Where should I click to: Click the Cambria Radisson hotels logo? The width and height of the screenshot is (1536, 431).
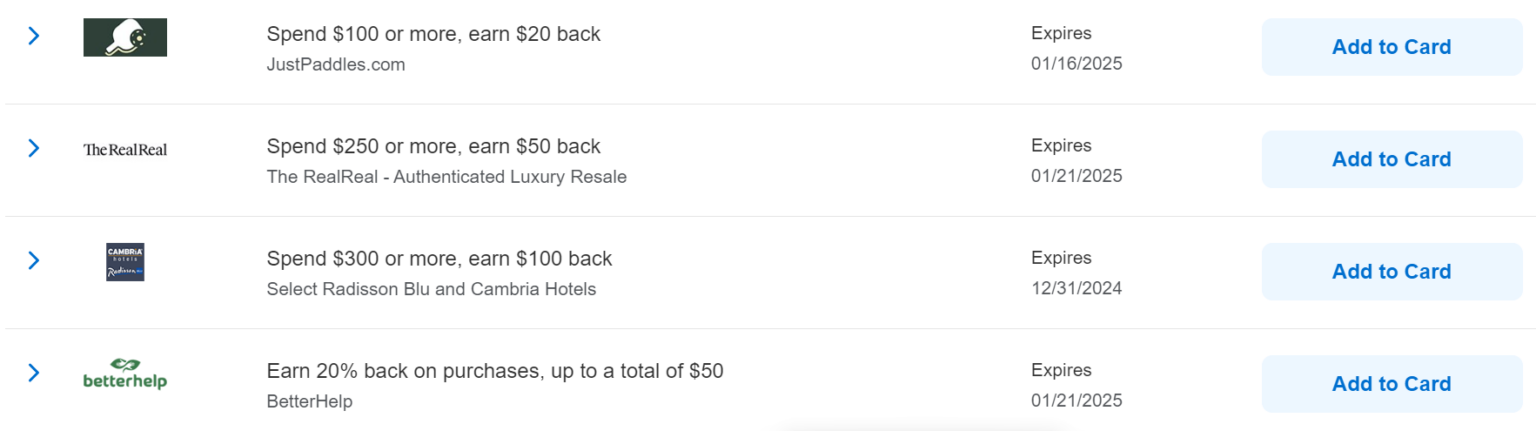(x=125, y=262)
